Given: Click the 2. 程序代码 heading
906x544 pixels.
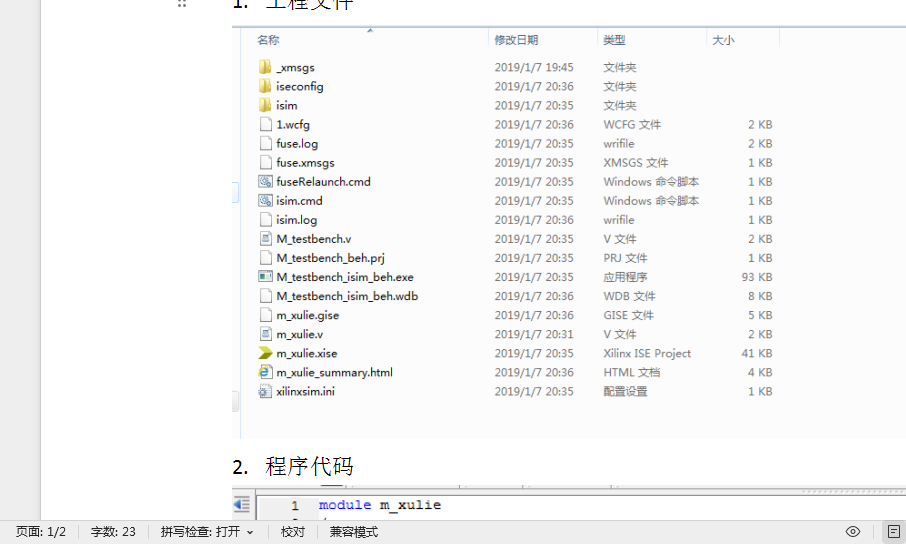Looking at the screenshot, I should [x=293, y=467].
